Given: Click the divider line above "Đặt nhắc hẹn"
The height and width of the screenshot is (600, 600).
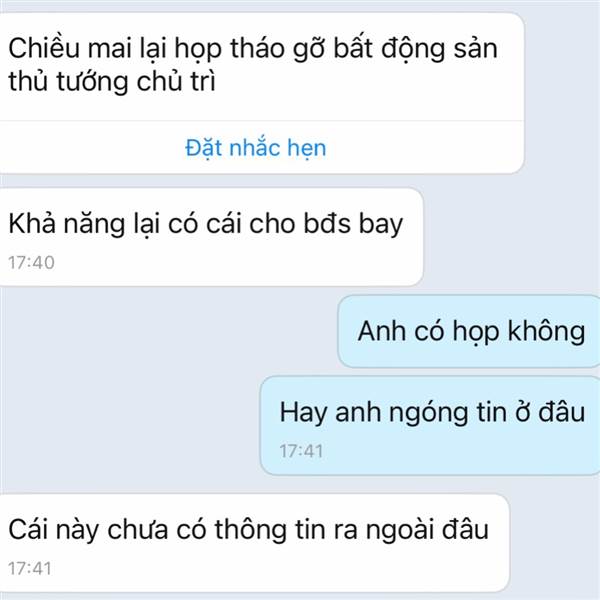Looking at the screenshot, I should pyautogui.click(x=262, y=121).
